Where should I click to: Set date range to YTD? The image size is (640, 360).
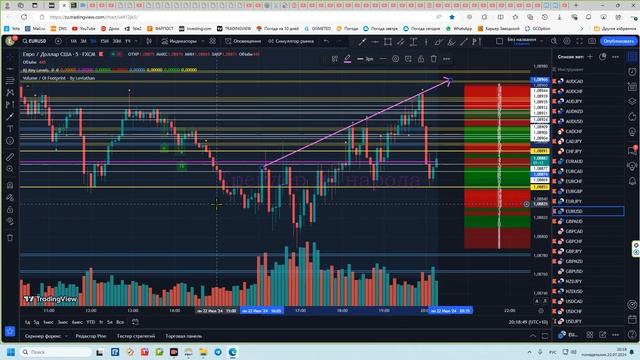click(91, 322)
